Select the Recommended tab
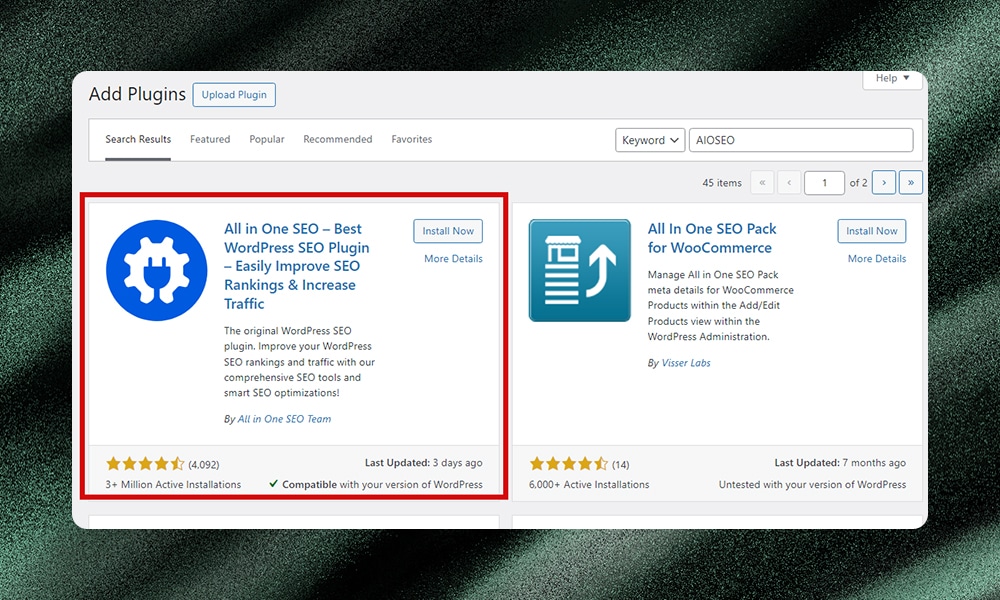This screenshot has height=600, width=1000. tap(338, 140)
